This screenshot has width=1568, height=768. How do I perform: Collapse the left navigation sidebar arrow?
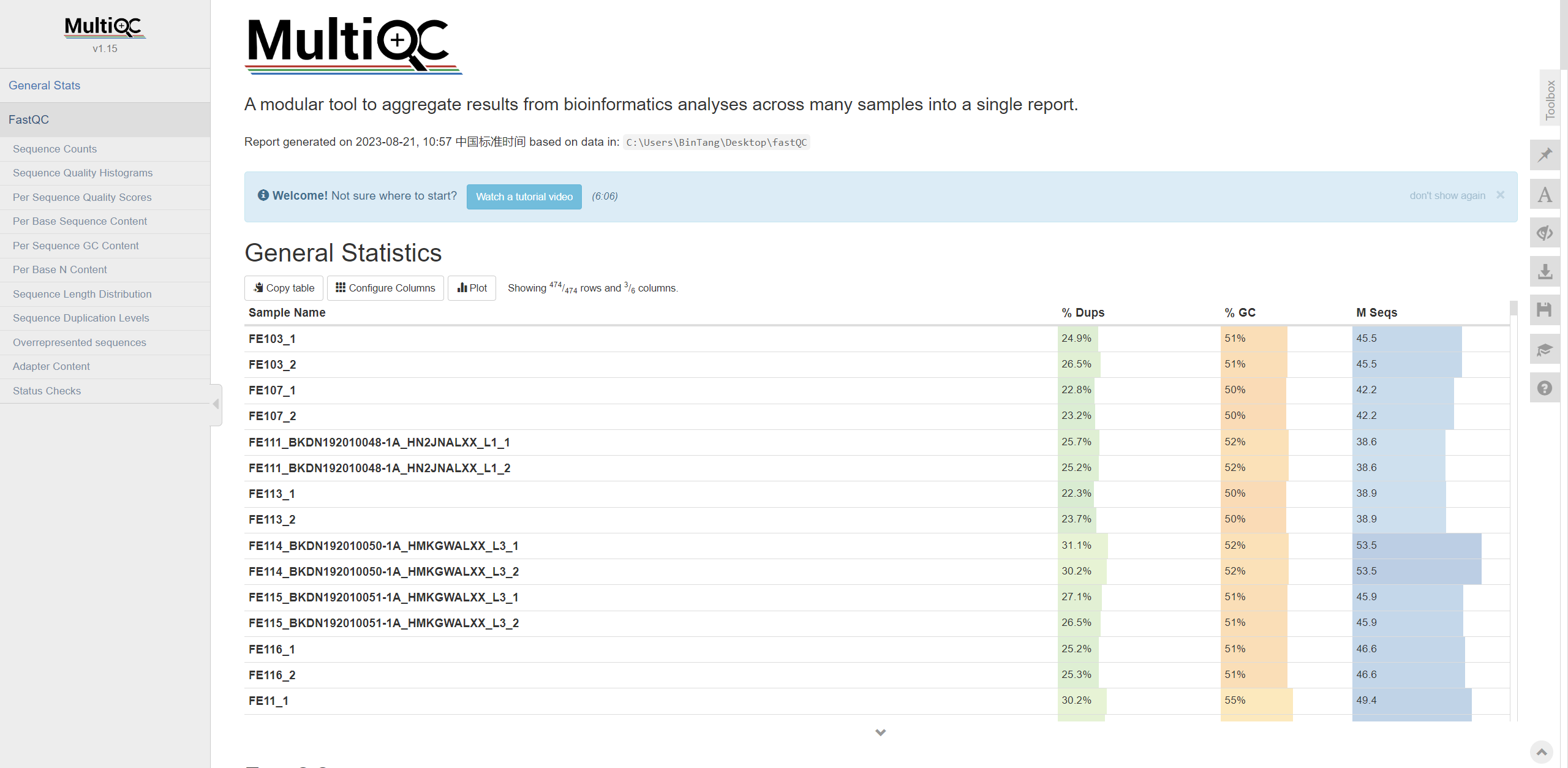(x=216, y=404)
